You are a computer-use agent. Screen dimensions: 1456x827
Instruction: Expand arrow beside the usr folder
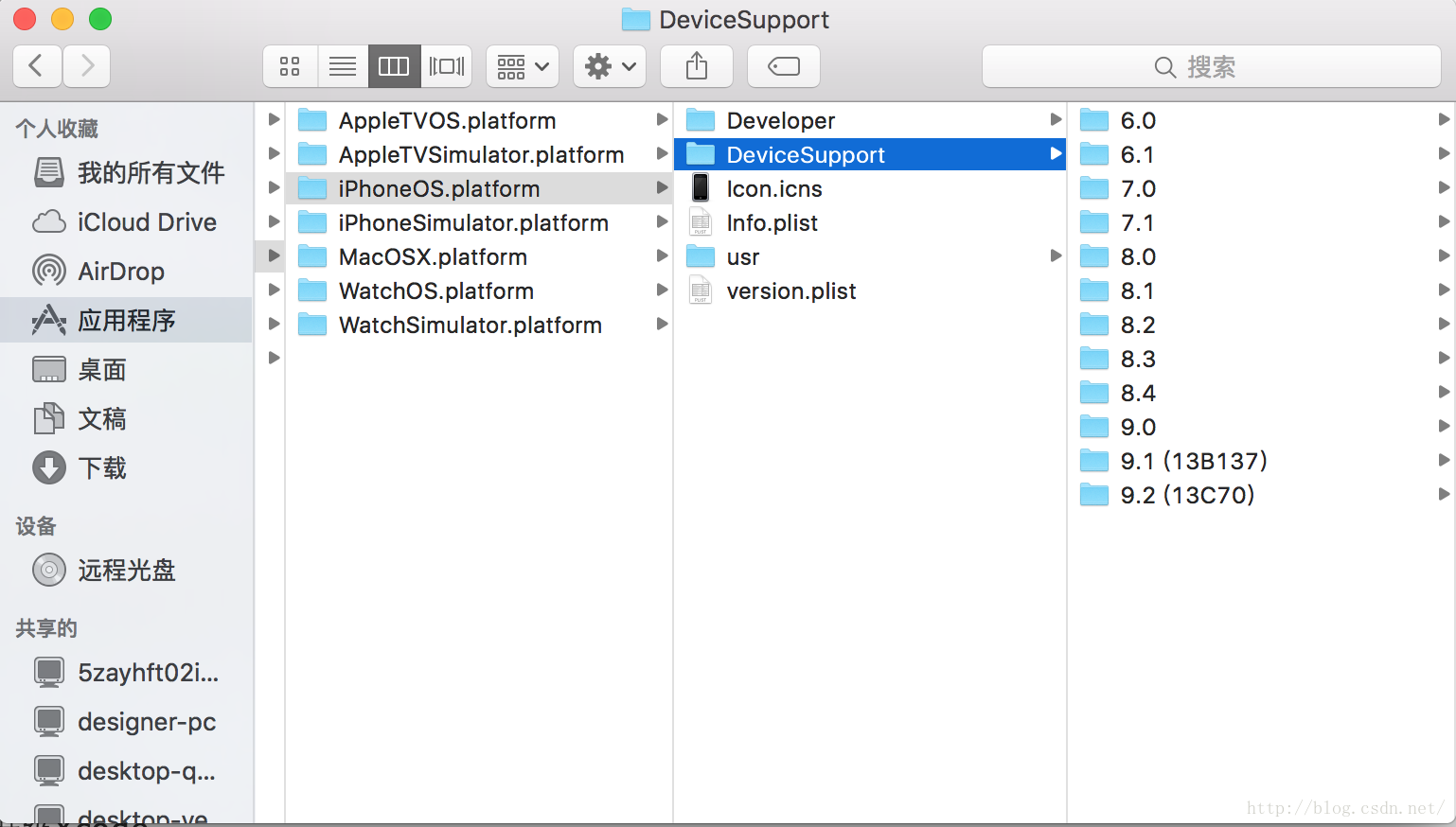click(1056, 255)
